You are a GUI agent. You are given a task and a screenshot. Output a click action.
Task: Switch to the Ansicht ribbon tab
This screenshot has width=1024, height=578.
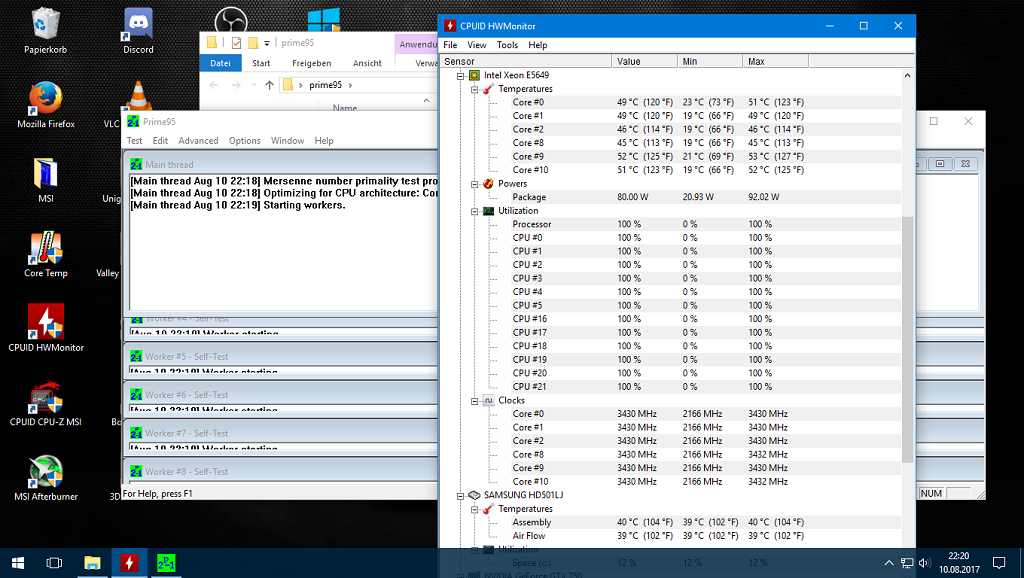367,63
